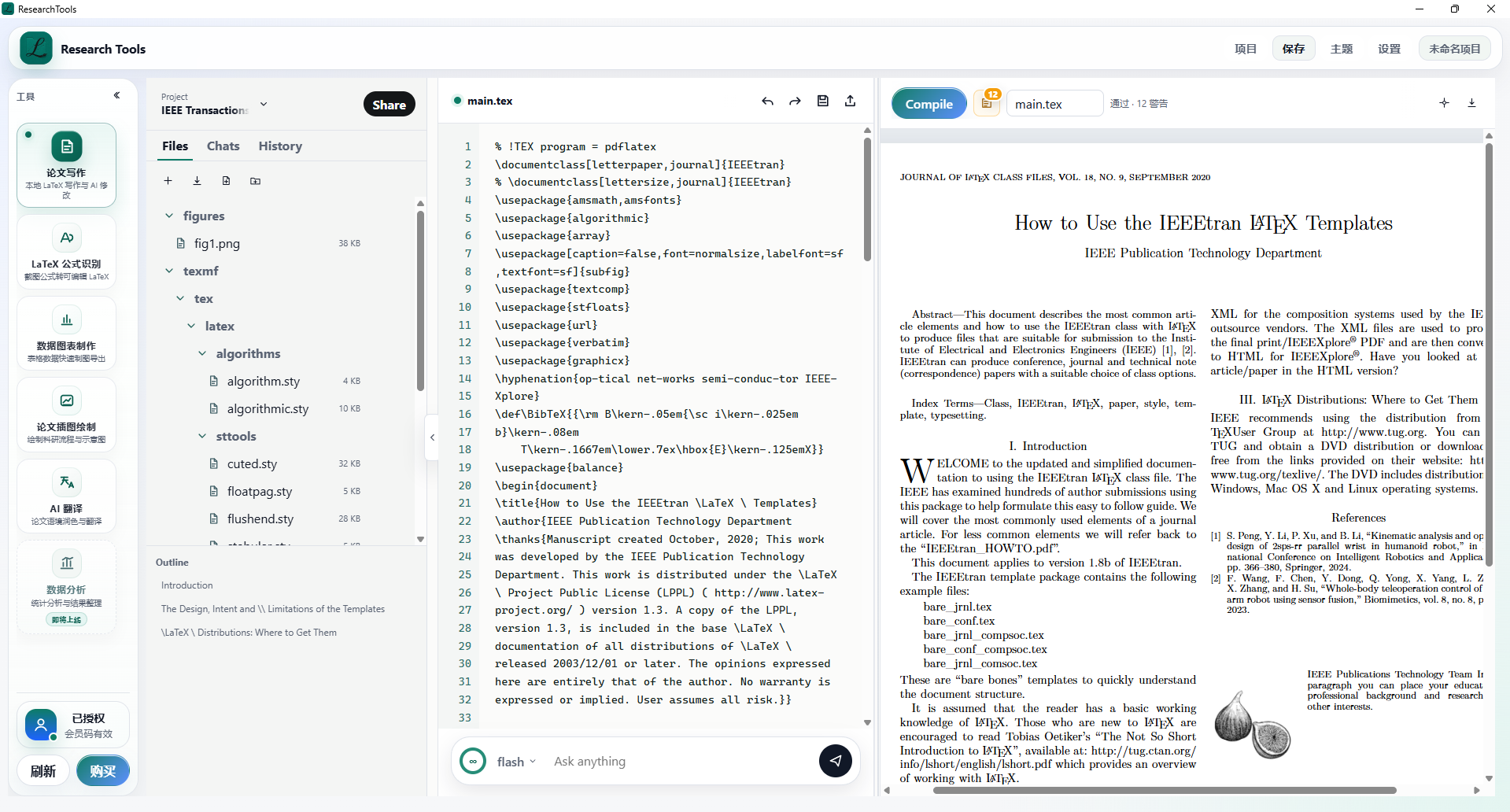Screen dimensions: 1510x812
Task: Click the sparkle icon in preview toolbar
Action: (x=1444, y=103)
